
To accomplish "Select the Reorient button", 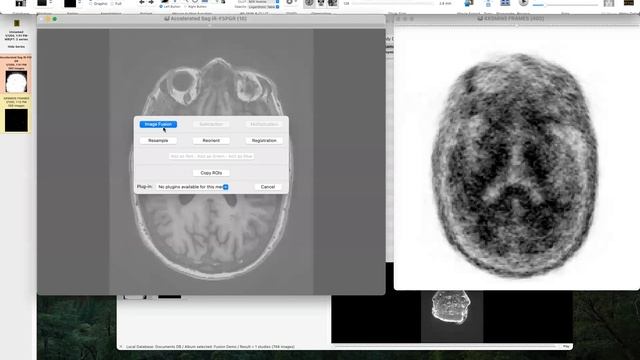I will [x=211, y=140].
